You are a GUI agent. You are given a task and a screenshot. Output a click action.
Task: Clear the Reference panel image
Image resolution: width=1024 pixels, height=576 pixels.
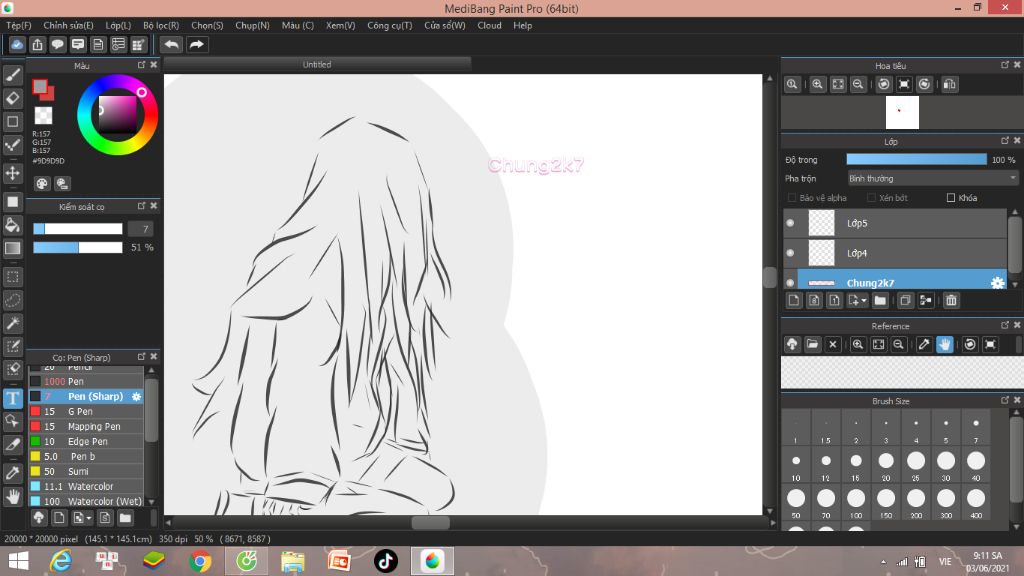tap(833, 344)
